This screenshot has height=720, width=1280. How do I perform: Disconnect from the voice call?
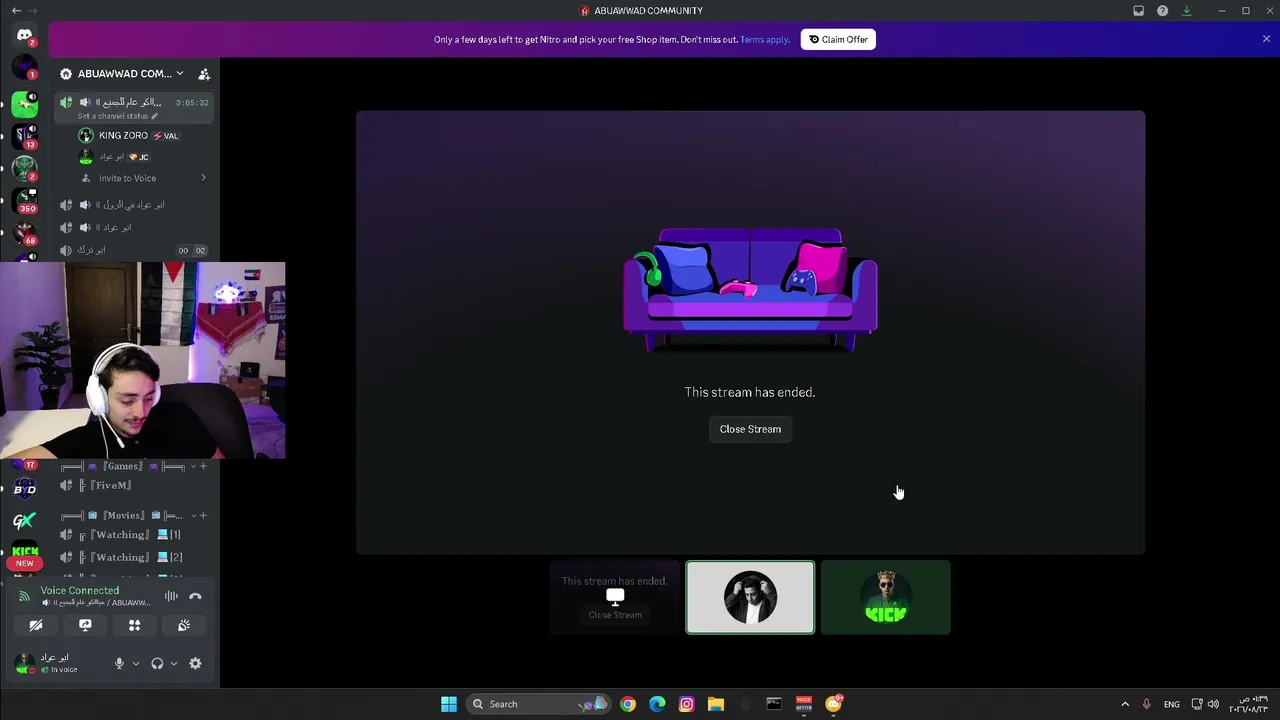click(x=195, y=596)
